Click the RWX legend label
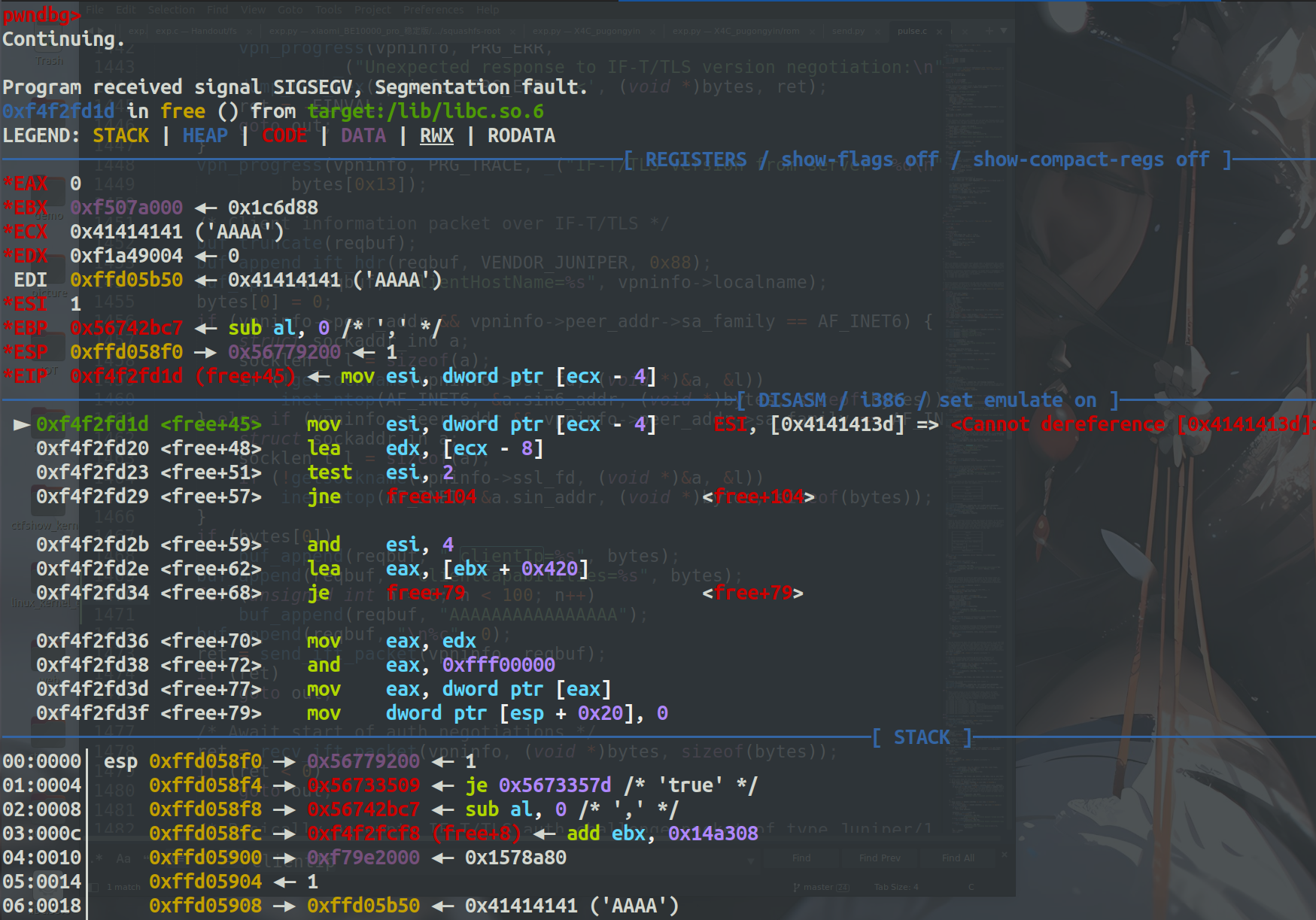Viewport: 1316px width, 920px height. click(436, 135)
